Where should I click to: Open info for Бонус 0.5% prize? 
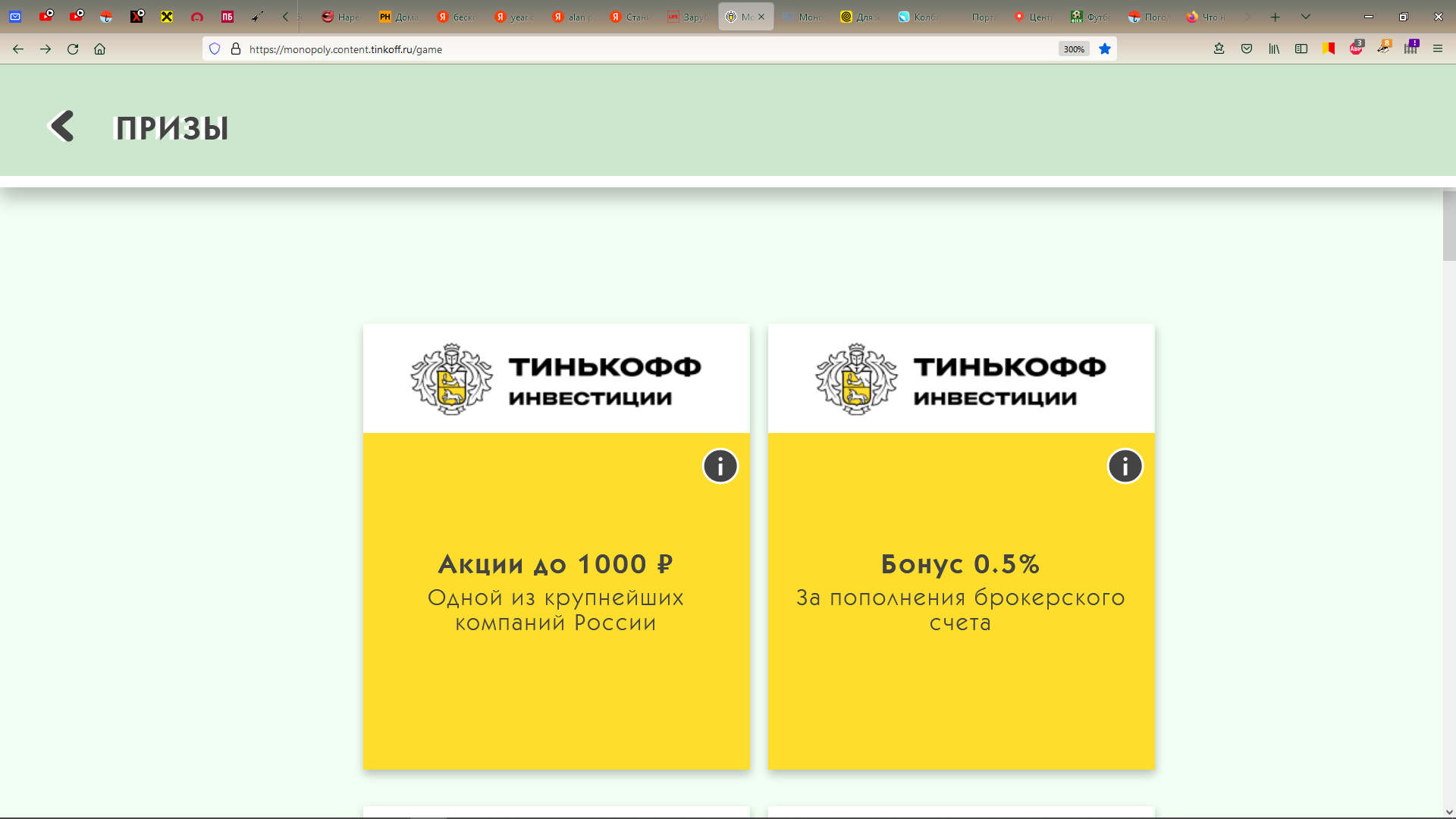point(1125,466)
